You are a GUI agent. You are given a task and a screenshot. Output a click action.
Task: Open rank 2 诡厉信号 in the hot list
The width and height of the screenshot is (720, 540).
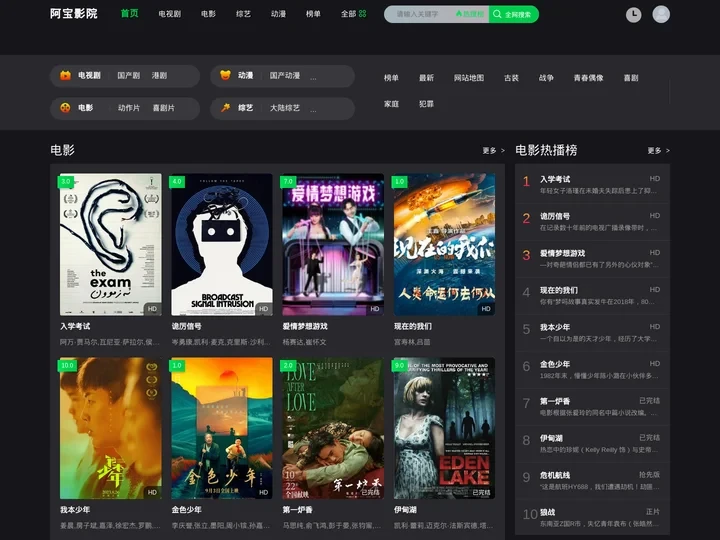point(592,222)
